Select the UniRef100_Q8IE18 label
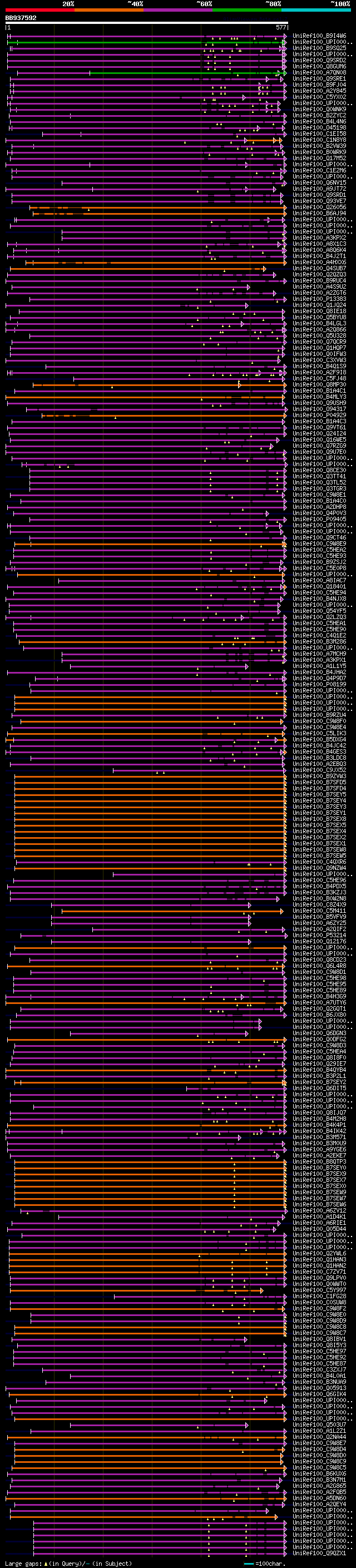356x1568 pixels. (x=319, y=311)
